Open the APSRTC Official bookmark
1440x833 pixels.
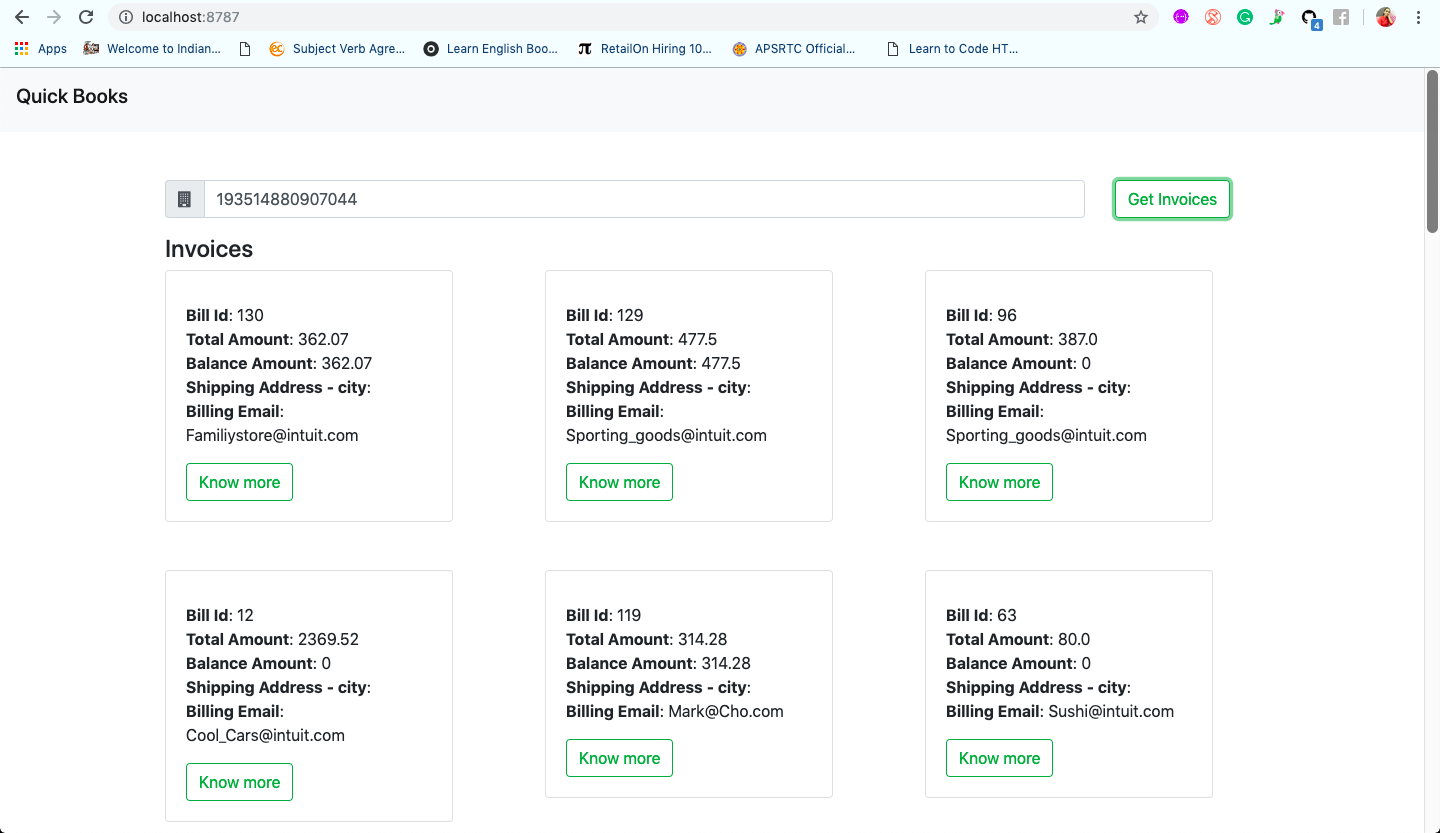[x=794, y=48]
